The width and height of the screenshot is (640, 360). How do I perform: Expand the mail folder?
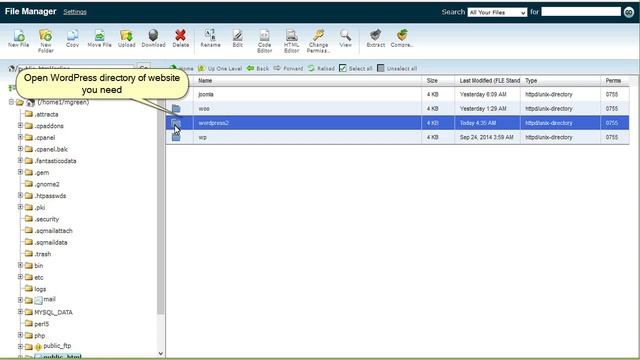point(20,300)
